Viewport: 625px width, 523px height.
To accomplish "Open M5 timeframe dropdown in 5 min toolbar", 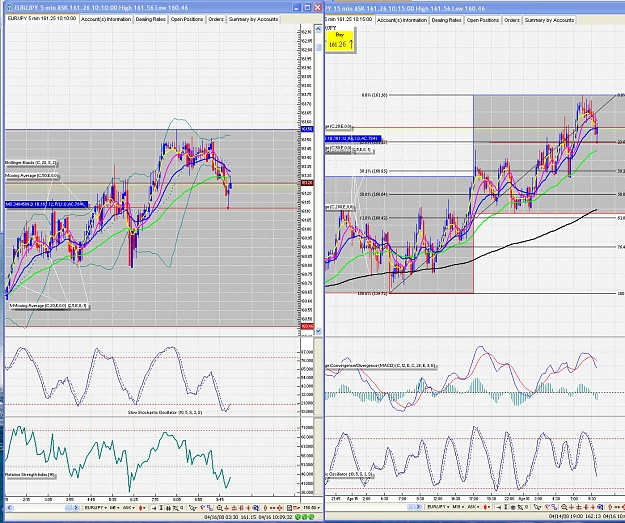I will (114, 508).
